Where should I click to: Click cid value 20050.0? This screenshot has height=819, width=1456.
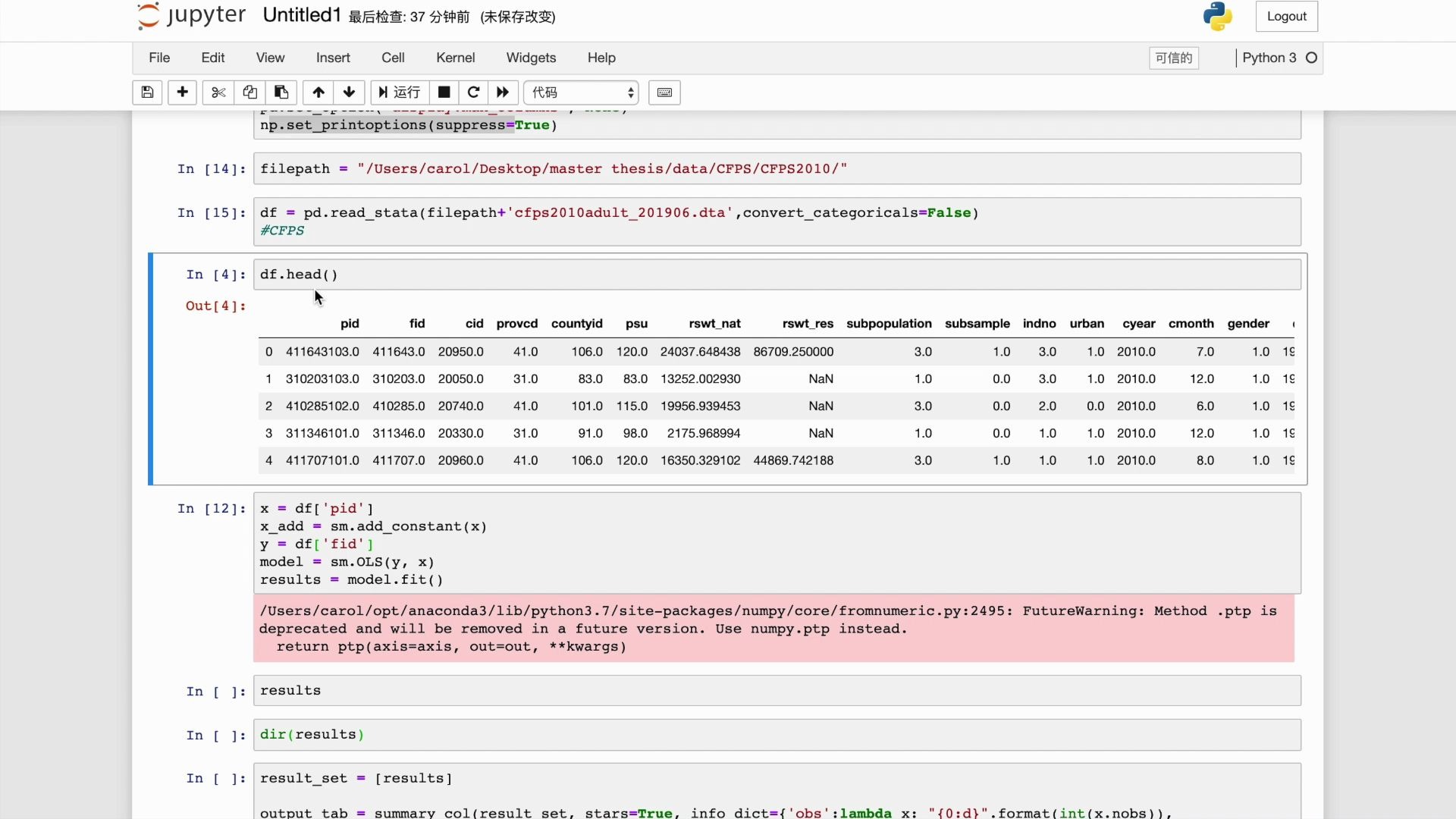tap(460, 379)
